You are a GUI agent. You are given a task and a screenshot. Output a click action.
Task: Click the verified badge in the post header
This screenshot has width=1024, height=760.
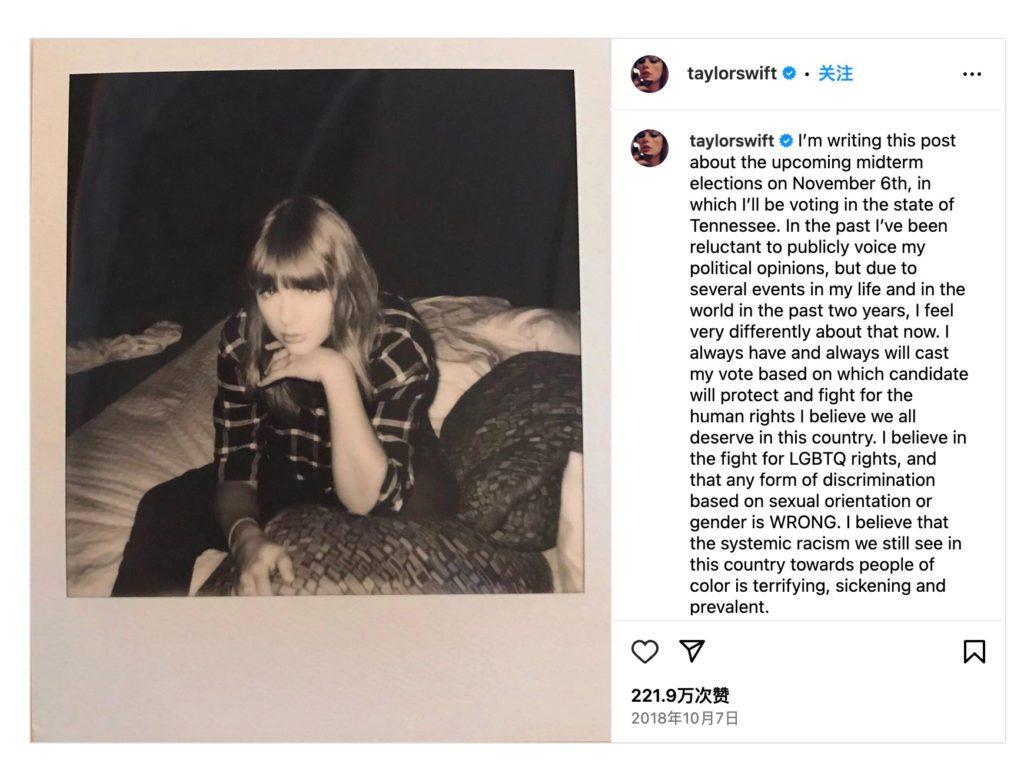(x=789, y=73)
